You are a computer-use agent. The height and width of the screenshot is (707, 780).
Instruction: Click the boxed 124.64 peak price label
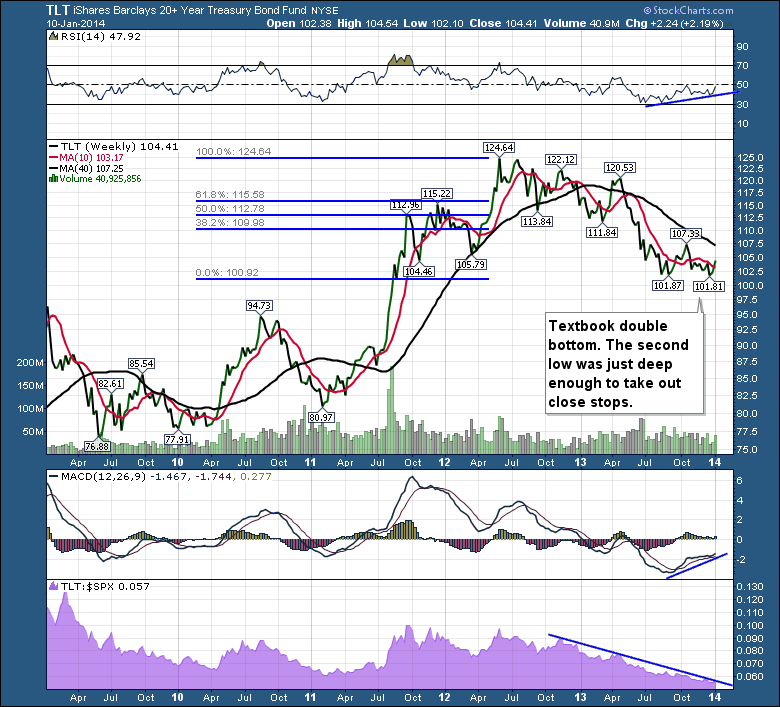pos(499,147)
